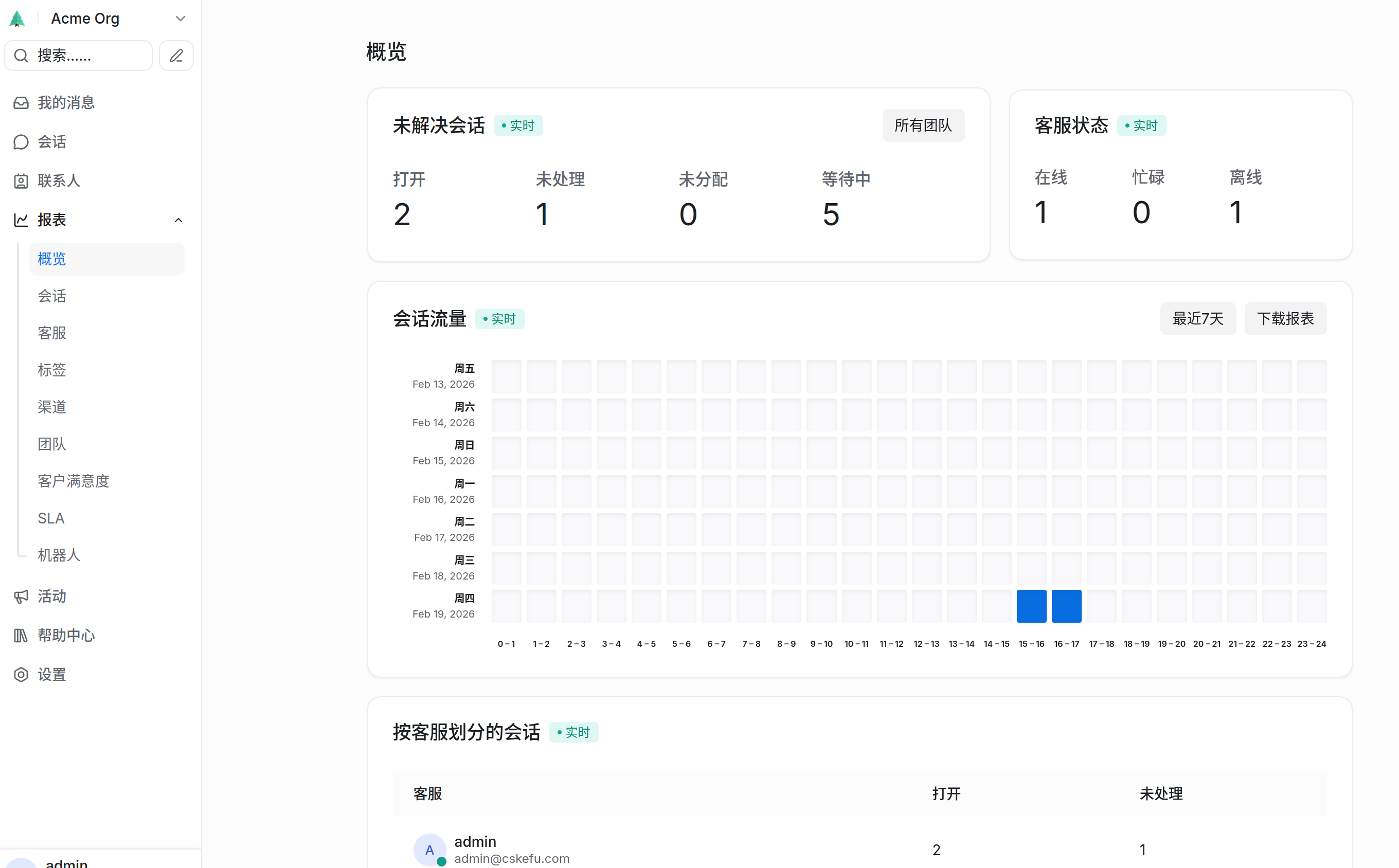Click the Conversations chat bubble icon
The height and width of the screenshot is (868, 1399).
point(21,142)
